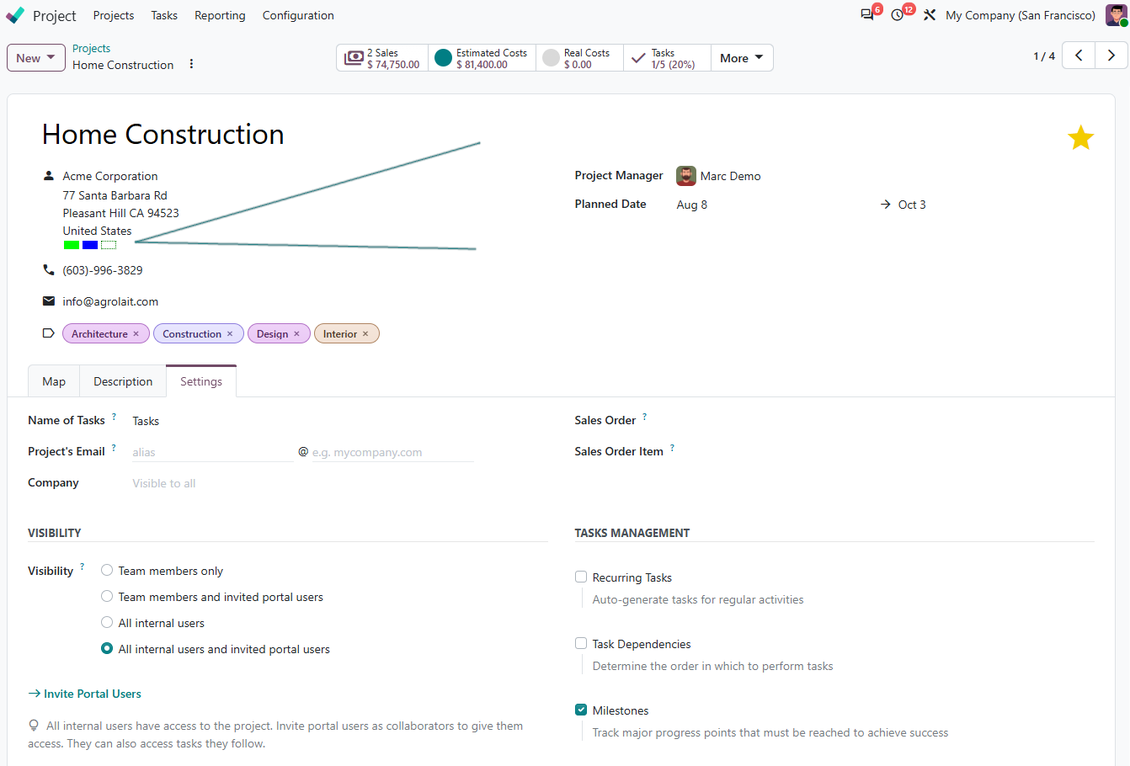Click the Architecture tag label
The height and width of the screenshot is (766, 1130).
click(99, 334)
